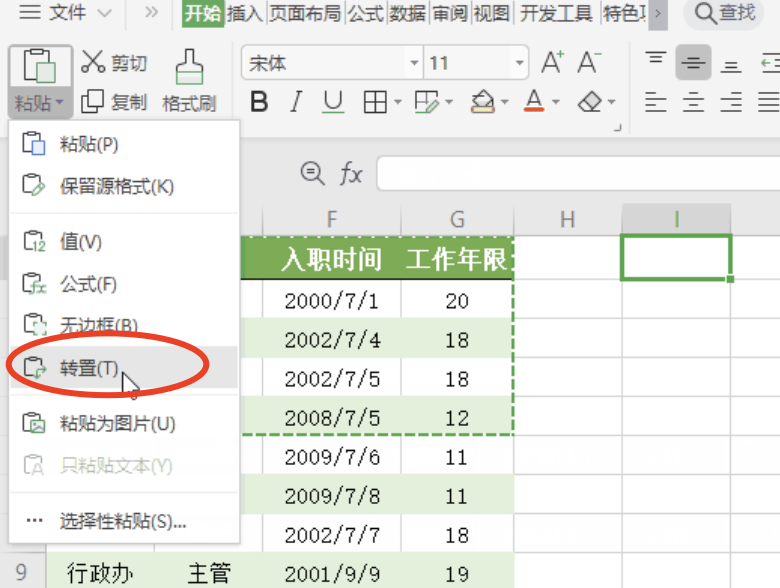Switch to the 公式 tab

coord(366,13)
